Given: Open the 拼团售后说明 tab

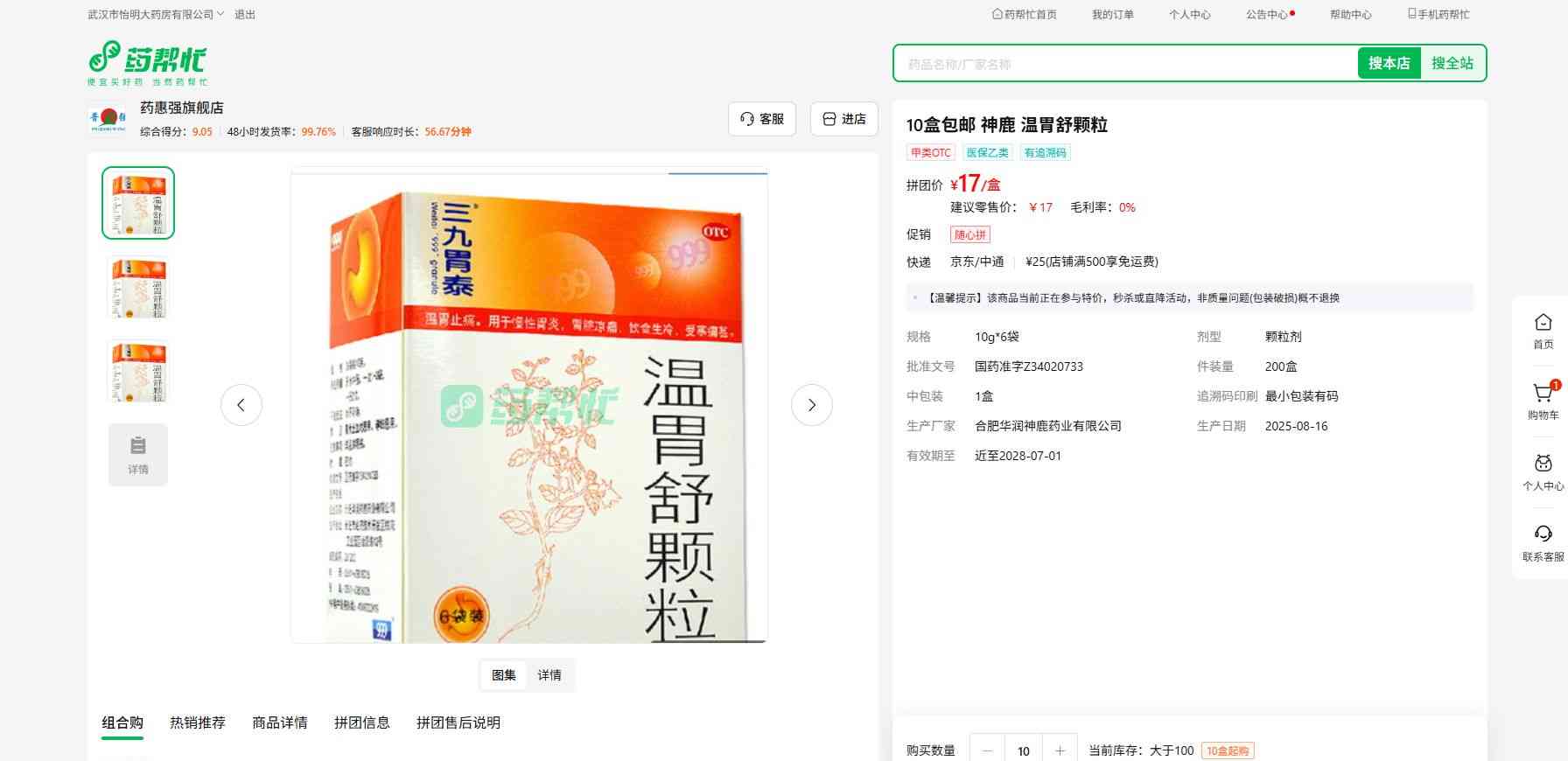Looking at the screenshot, I should click(458, 723).
